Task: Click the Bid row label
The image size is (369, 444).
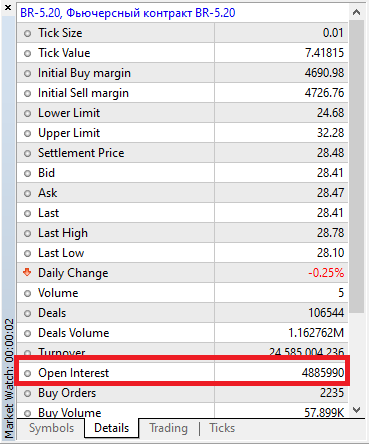Action: (46, 173)
